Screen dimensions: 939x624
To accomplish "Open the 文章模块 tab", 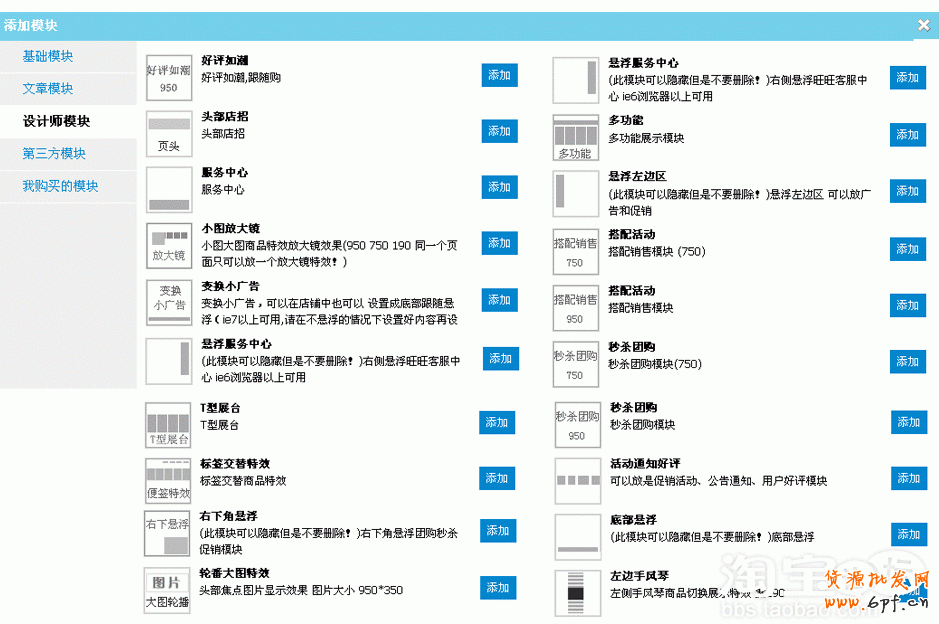I will pos(48,89).
